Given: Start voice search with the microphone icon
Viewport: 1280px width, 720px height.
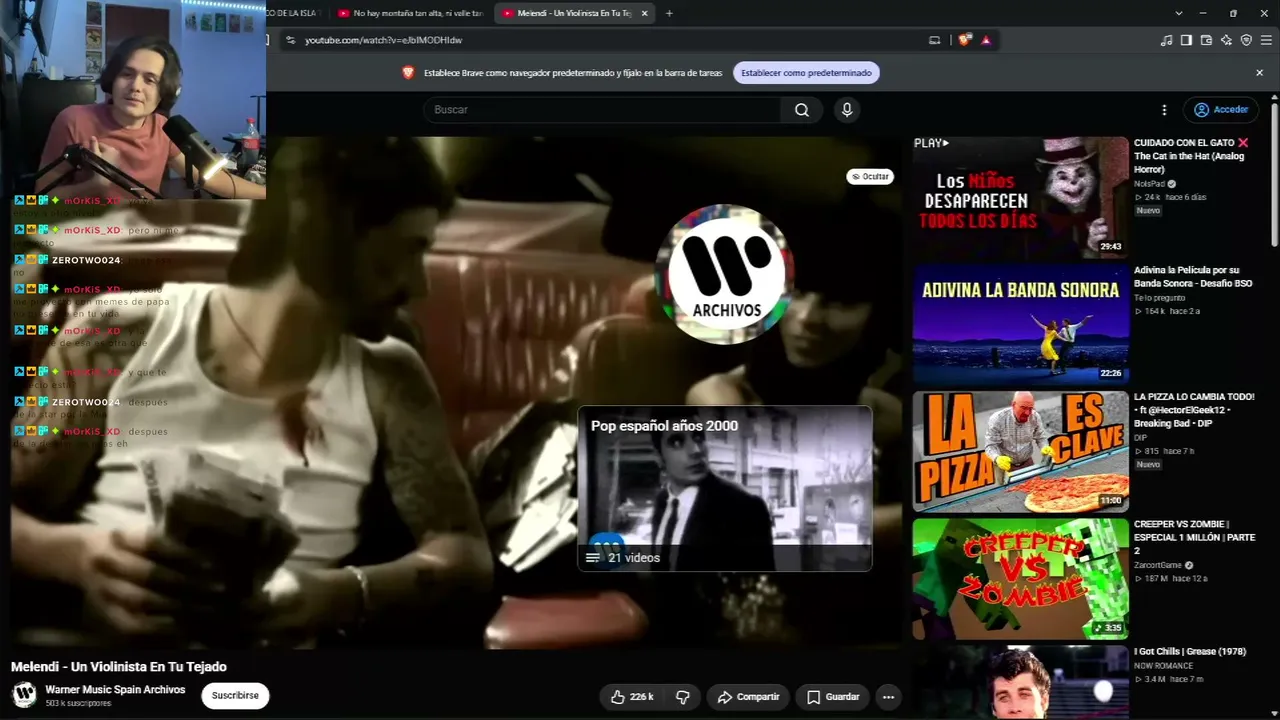Looking at the screenshot, I should tap(847, 110).
